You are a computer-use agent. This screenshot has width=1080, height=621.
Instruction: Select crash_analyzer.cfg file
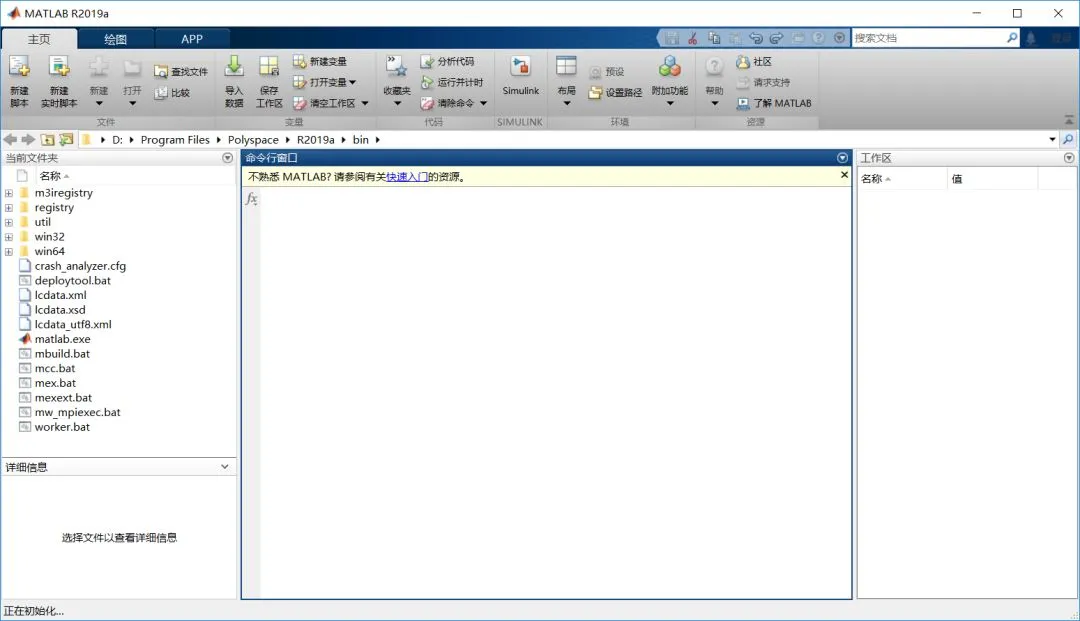(x=80, y=266)
